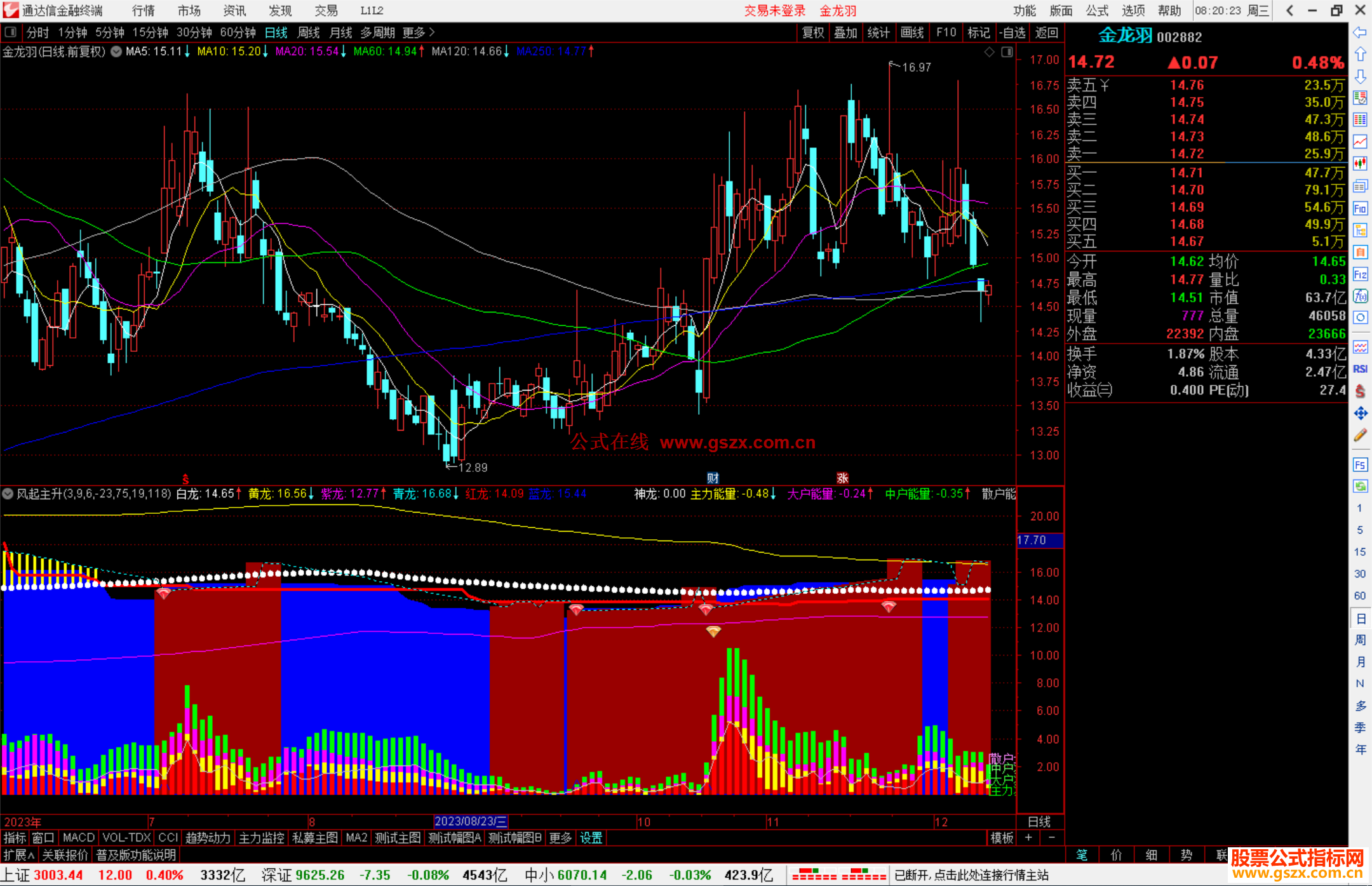Open the 行情 menu
The image size is (1372, 886).
(x=144, y=11)
